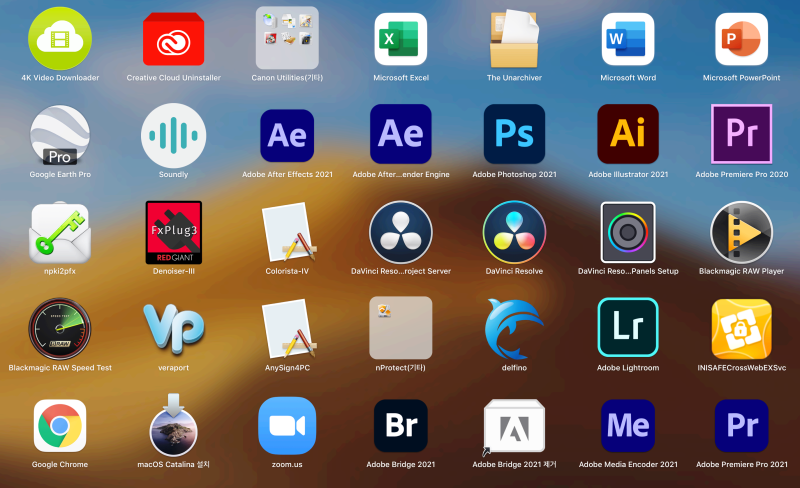Launch Google Earth Pro
The image size is (800, 488).
point(60,135)
